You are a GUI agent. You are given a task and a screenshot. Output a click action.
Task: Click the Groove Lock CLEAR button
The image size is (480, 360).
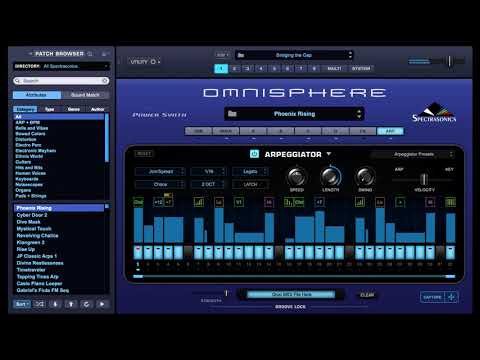tap(367, 295)
